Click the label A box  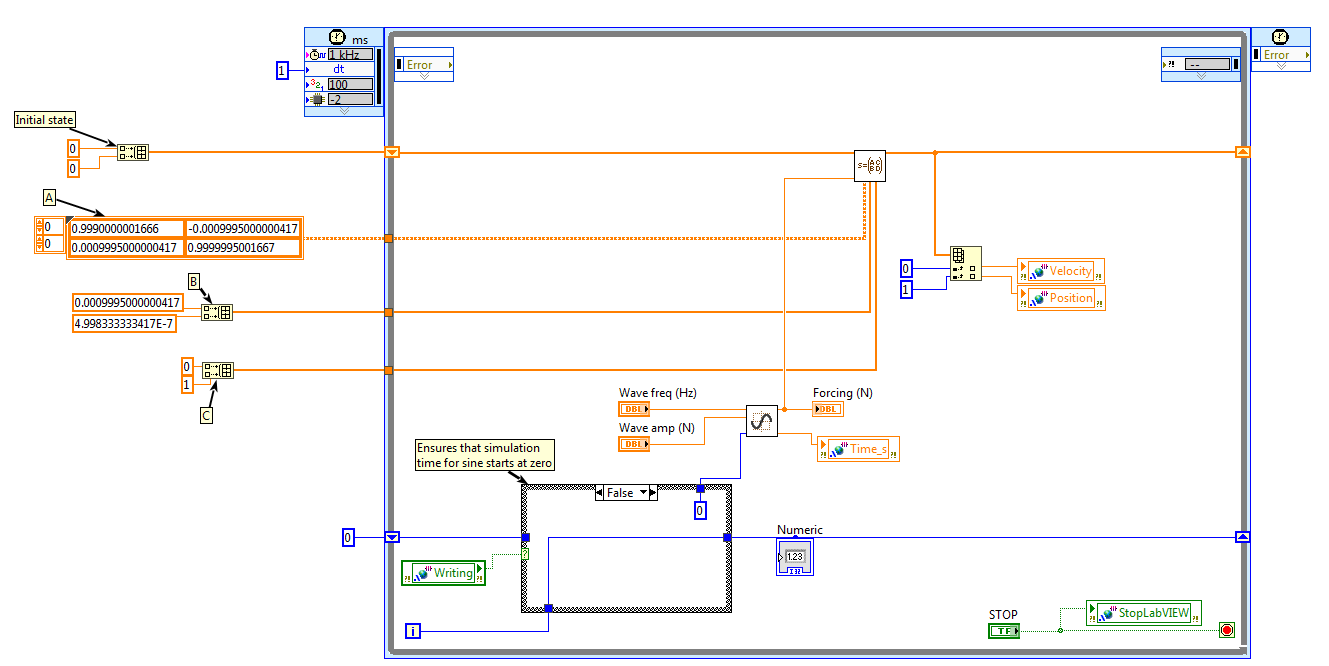click(x=49, y=197)
